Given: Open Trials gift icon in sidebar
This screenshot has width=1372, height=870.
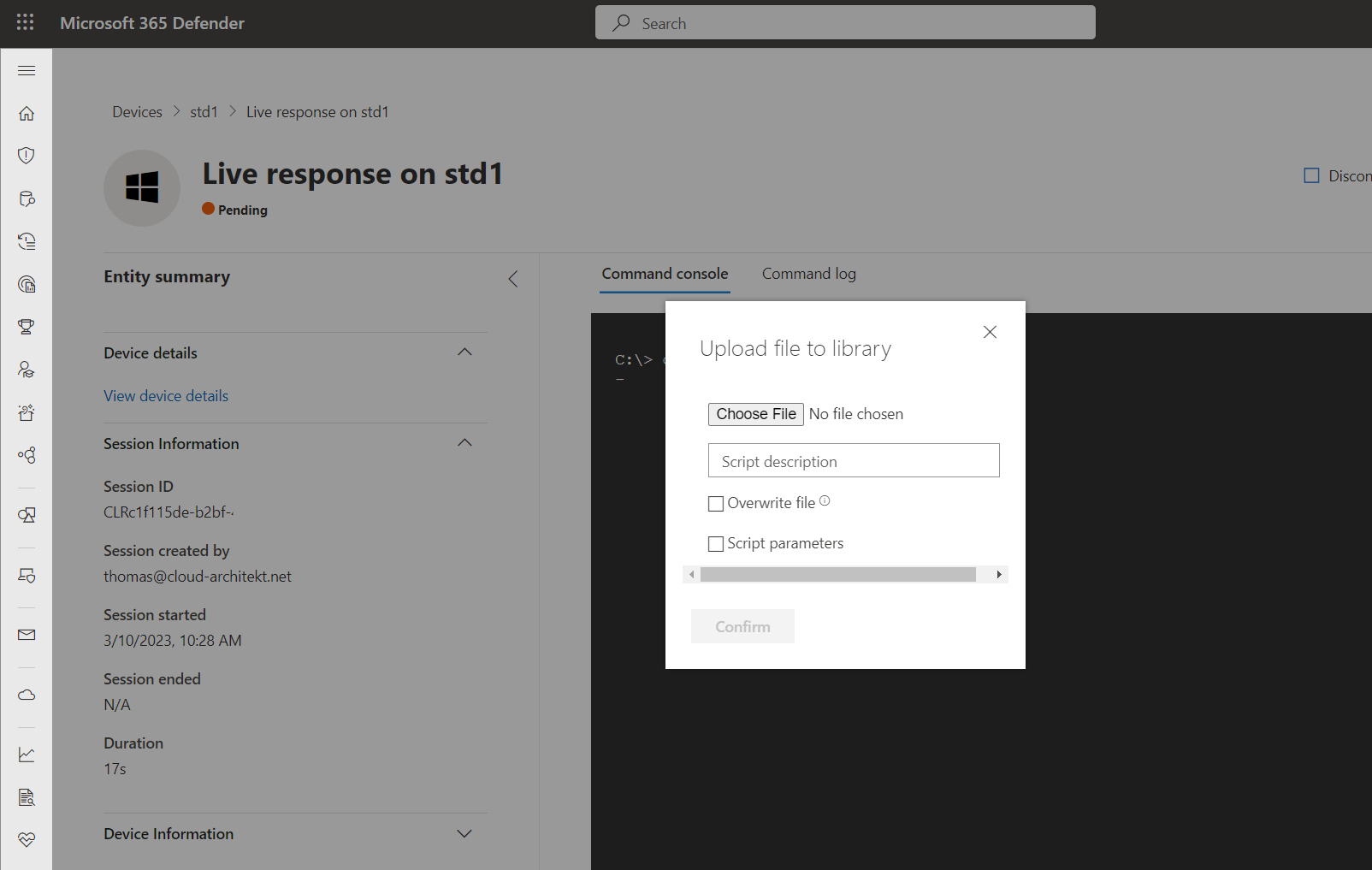Looking at the screenshot, I should point(27,412).
